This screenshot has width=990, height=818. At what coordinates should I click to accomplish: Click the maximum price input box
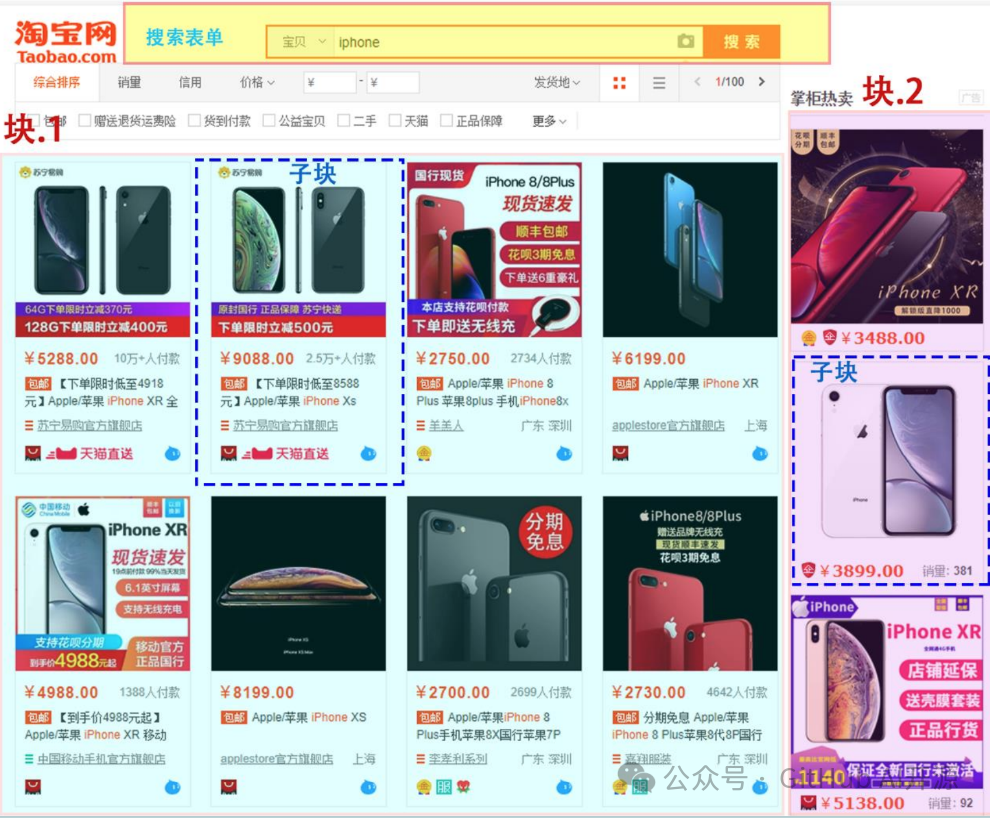[392, 83]
